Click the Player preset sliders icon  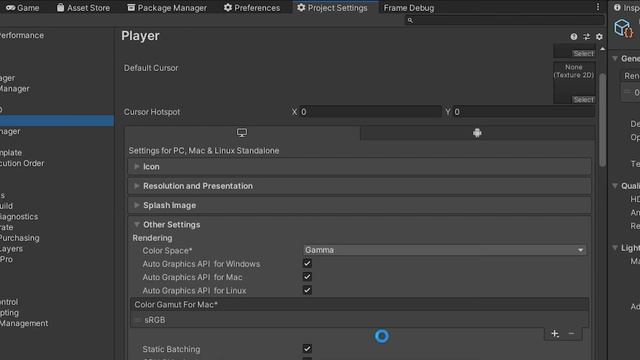pos(587,37)
